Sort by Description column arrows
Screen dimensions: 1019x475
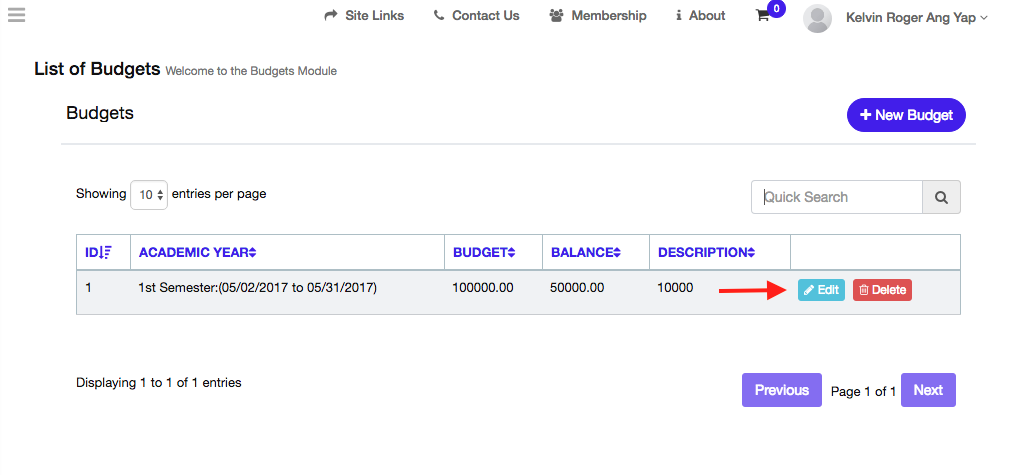pyautogui.click(x=750, y=253)
